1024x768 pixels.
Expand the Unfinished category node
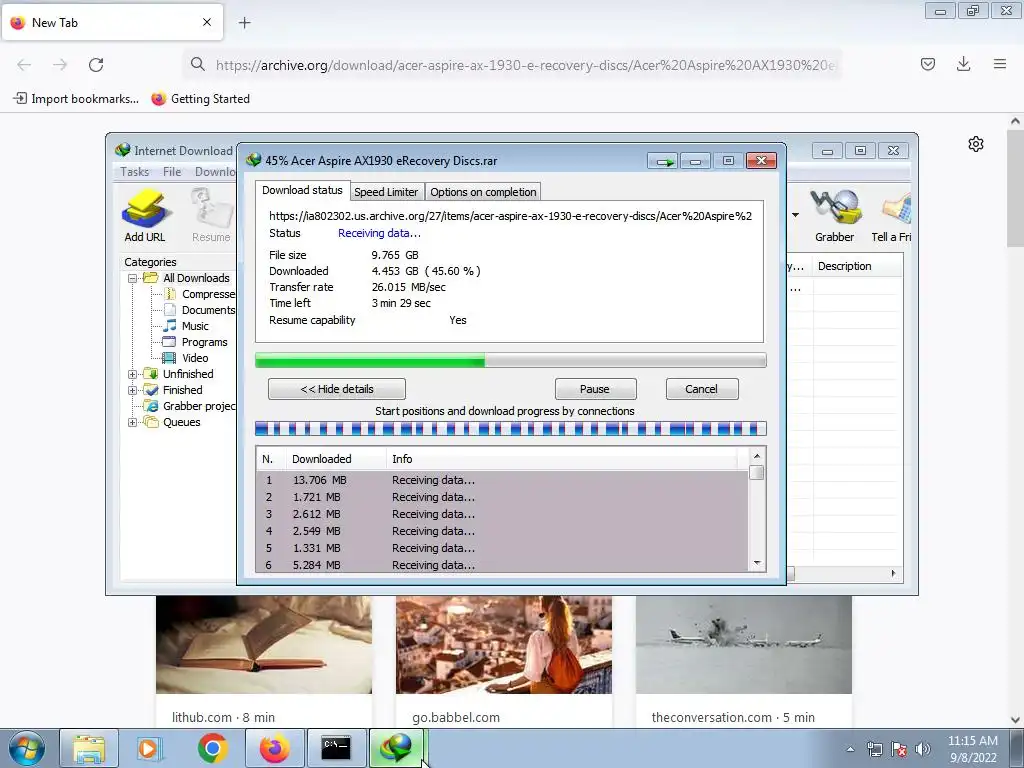point(133,374)
